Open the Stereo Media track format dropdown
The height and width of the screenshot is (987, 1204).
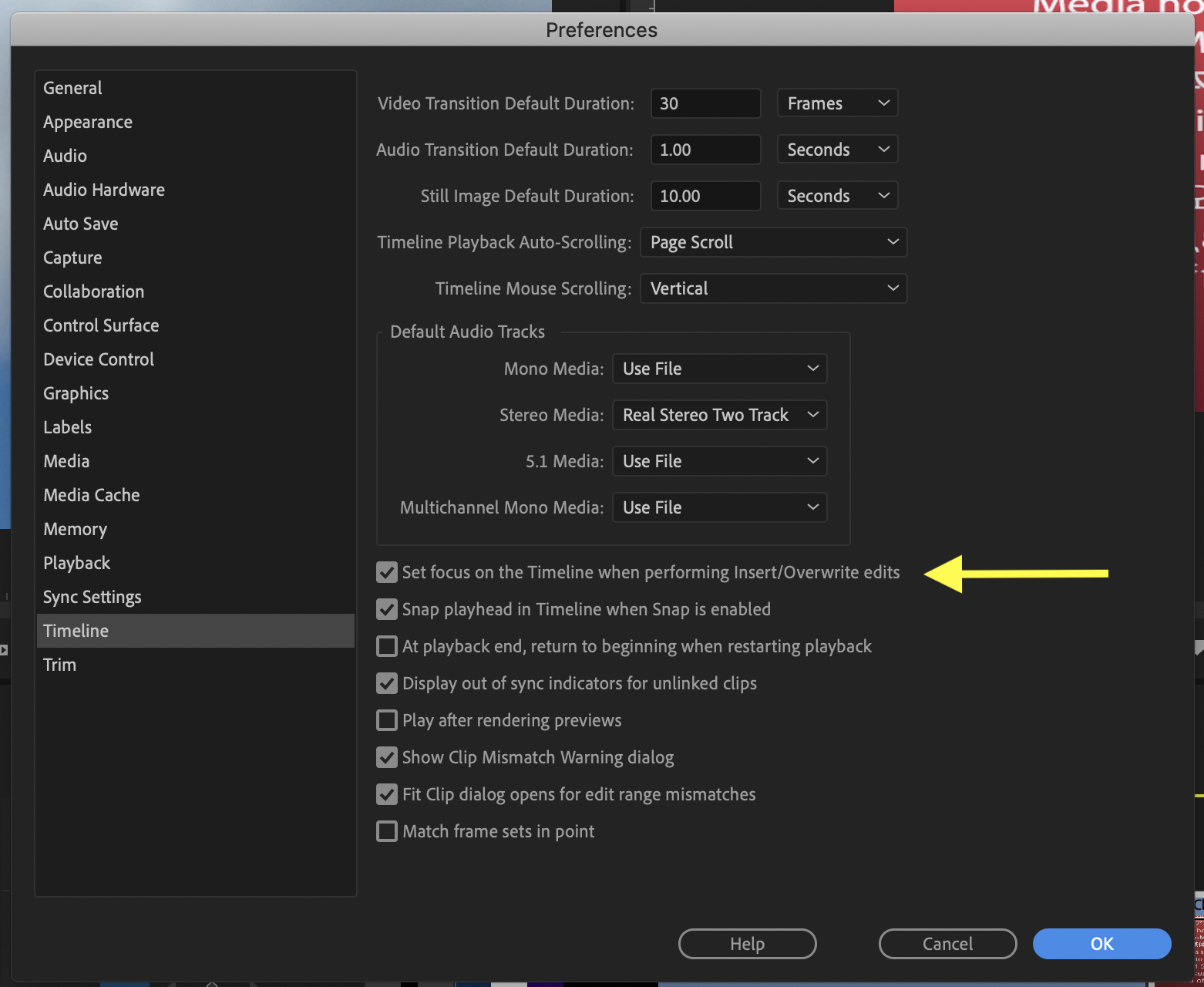[x=718, y=415]
